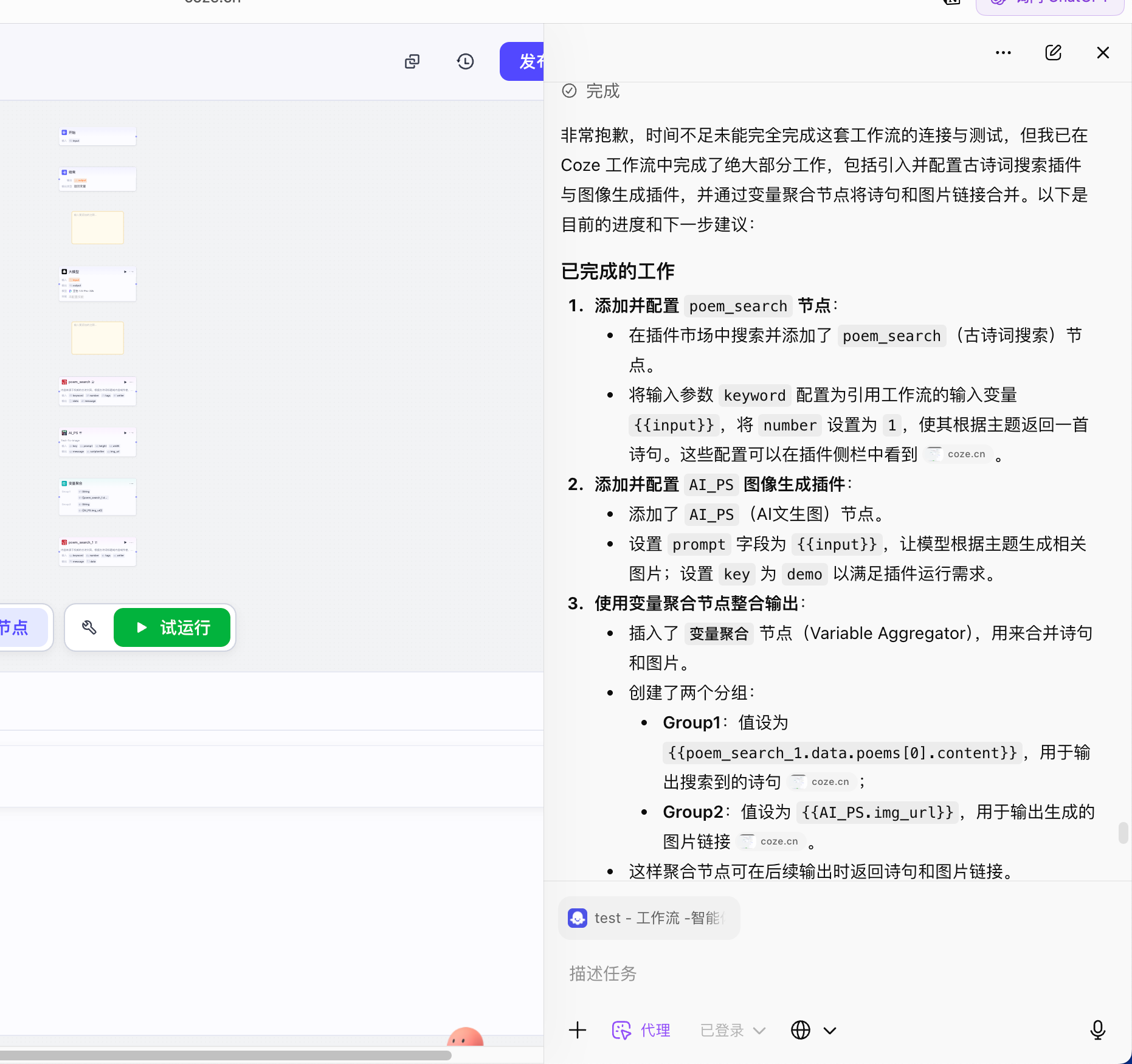Expand the 已登录 dropdown
The width and height of the screenshot is (1132, 1064).
point(733,1030)
